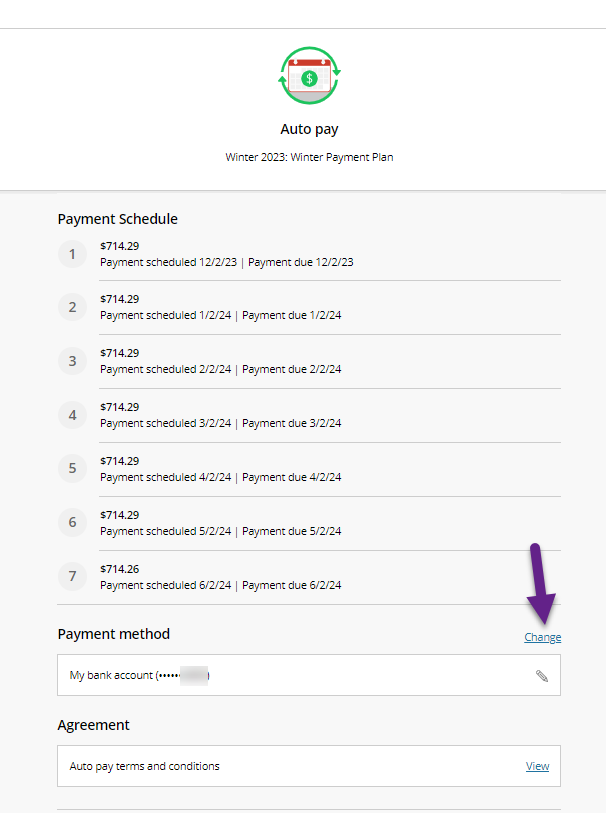
Task: Click step number 1 circle icon
Action: [x=73, y=254]
